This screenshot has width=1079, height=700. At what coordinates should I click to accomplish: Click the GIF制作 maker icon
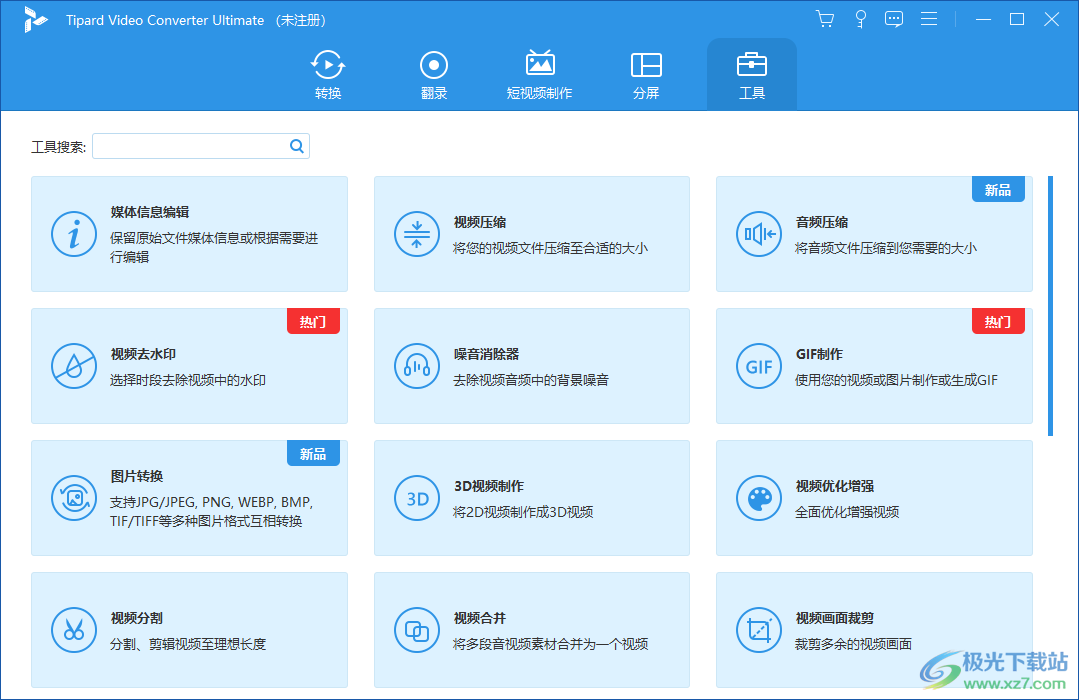(x=759, y=366)
